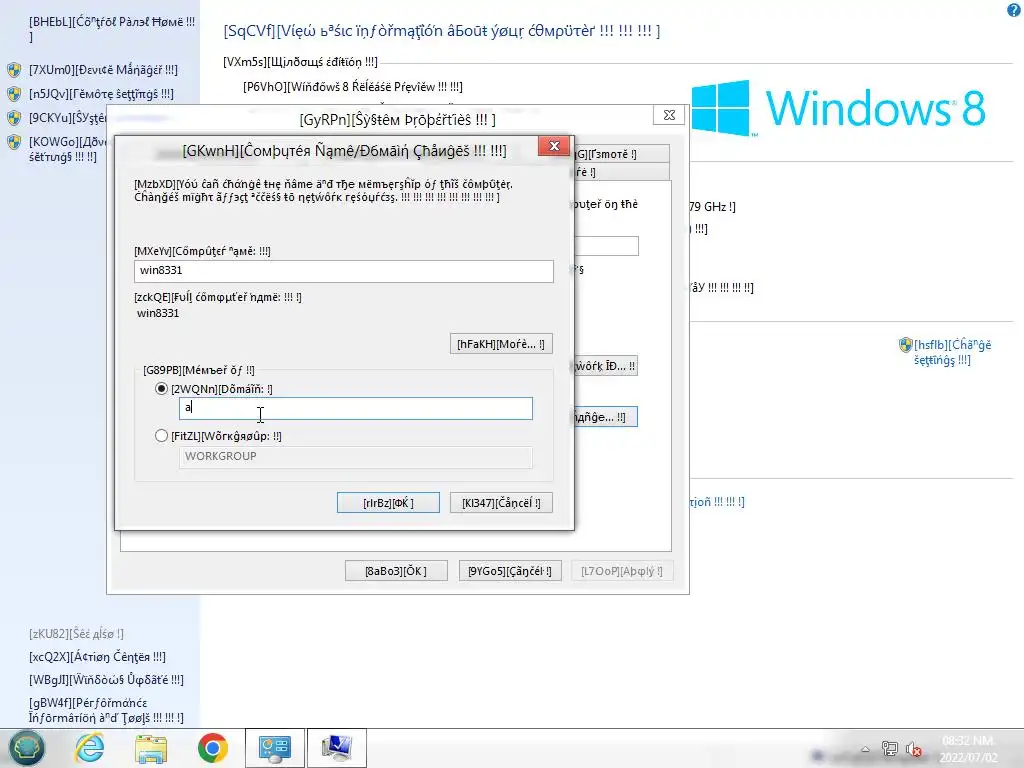Screen dimensions: 1024x768
Task: Cancel the Computer Name/Domain Changes dialog
Action: coord(501,503)
